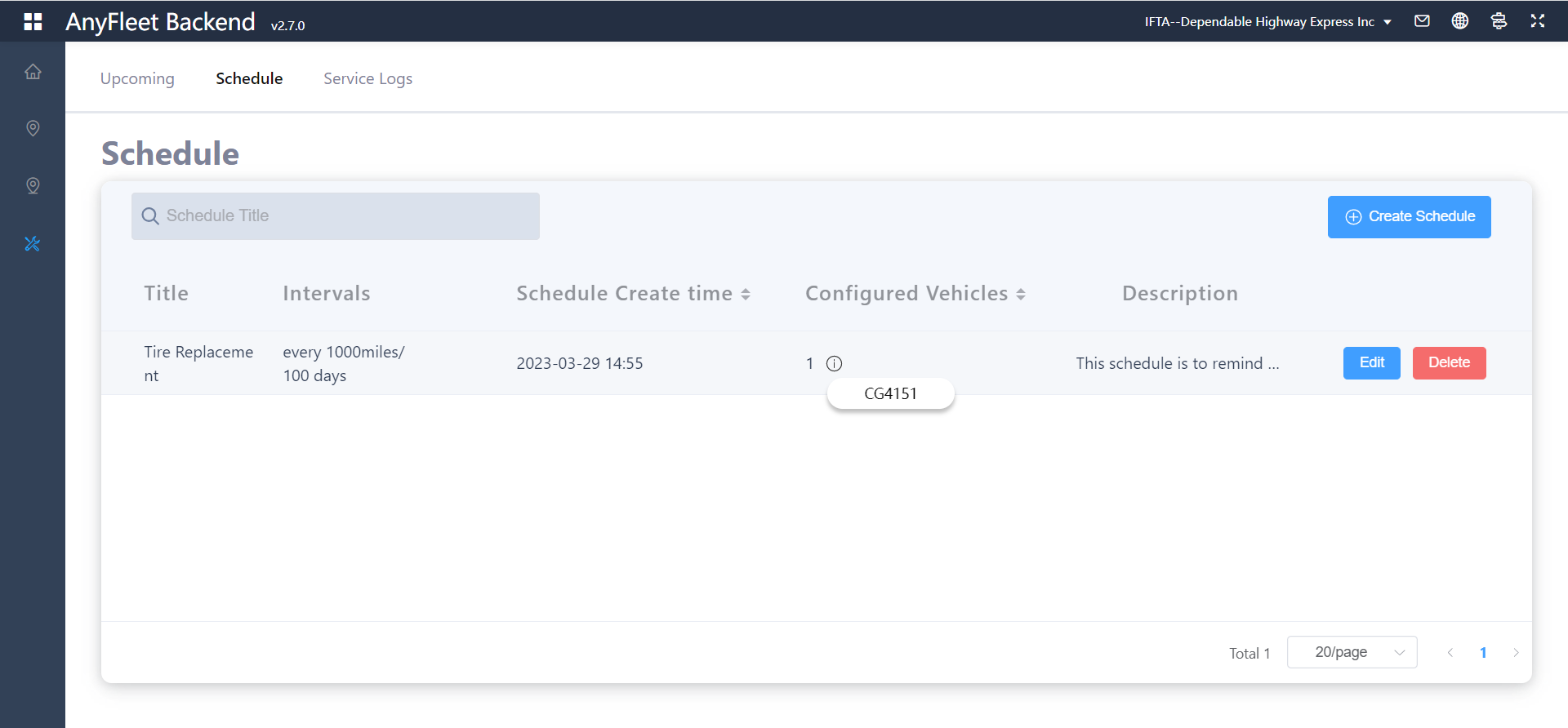The height and width of the screenshot is (728, 1568).
Task: Click the Create Schedule button
Action: tap(1409, 217)
